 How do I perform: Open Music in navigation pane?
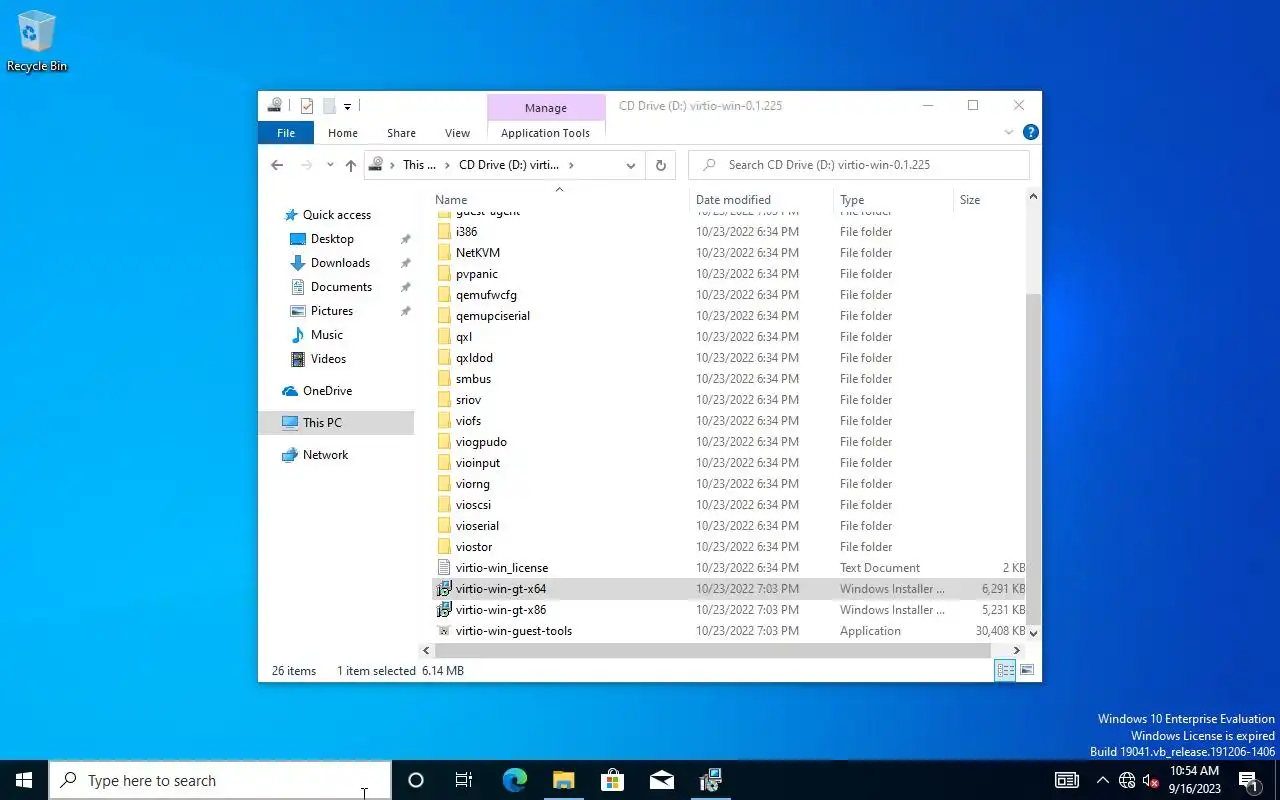tap(327, 335)
